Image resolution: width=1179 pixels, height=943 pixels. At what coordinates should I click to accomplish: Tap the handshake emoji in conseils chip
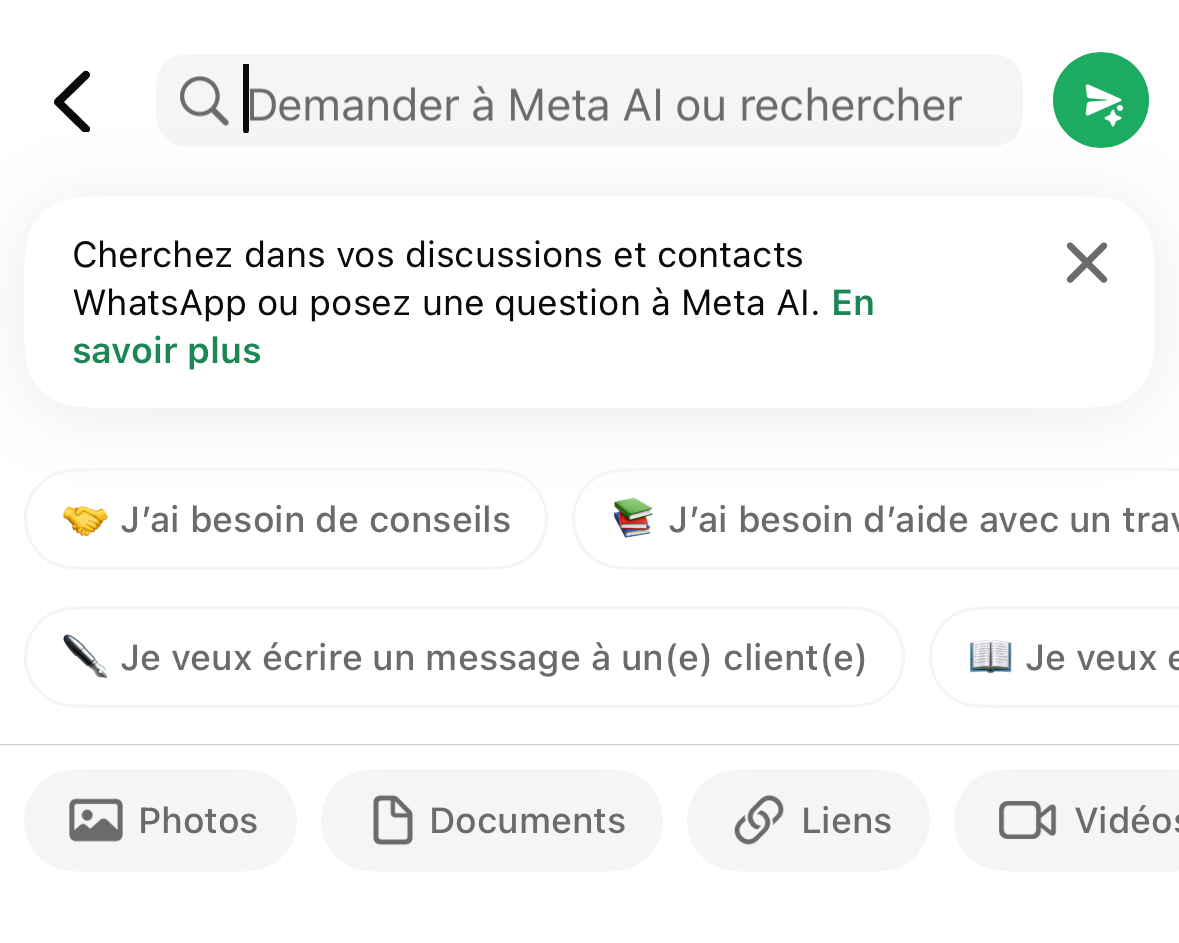tap(84, 519)
